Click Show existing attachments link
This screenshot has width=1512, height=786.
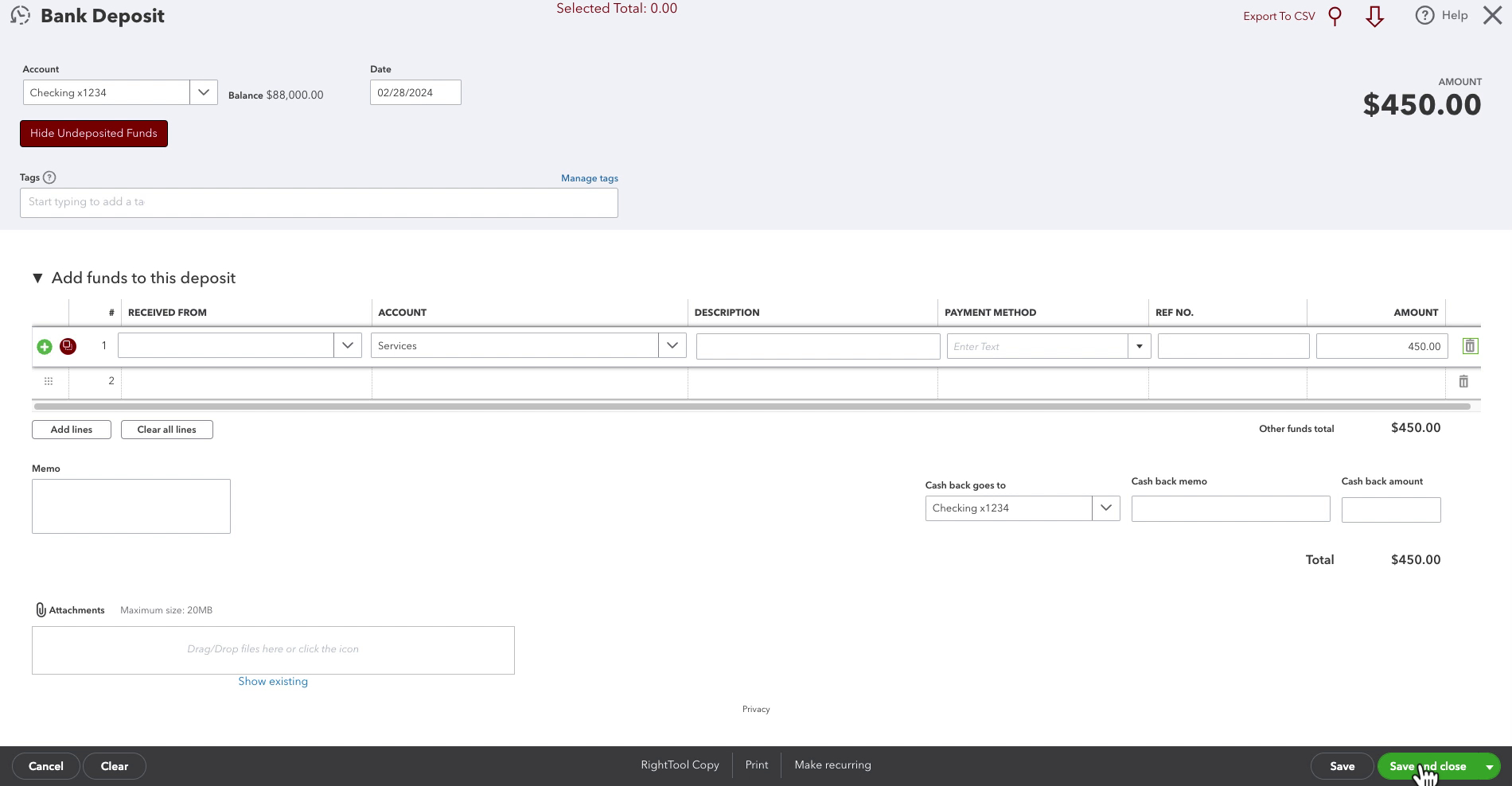[x=273, y=682]
